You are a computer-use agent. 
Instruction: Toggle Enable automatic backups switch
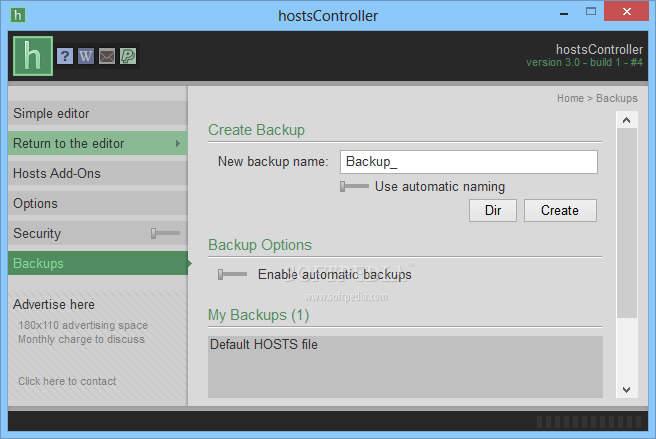[232, 275]
